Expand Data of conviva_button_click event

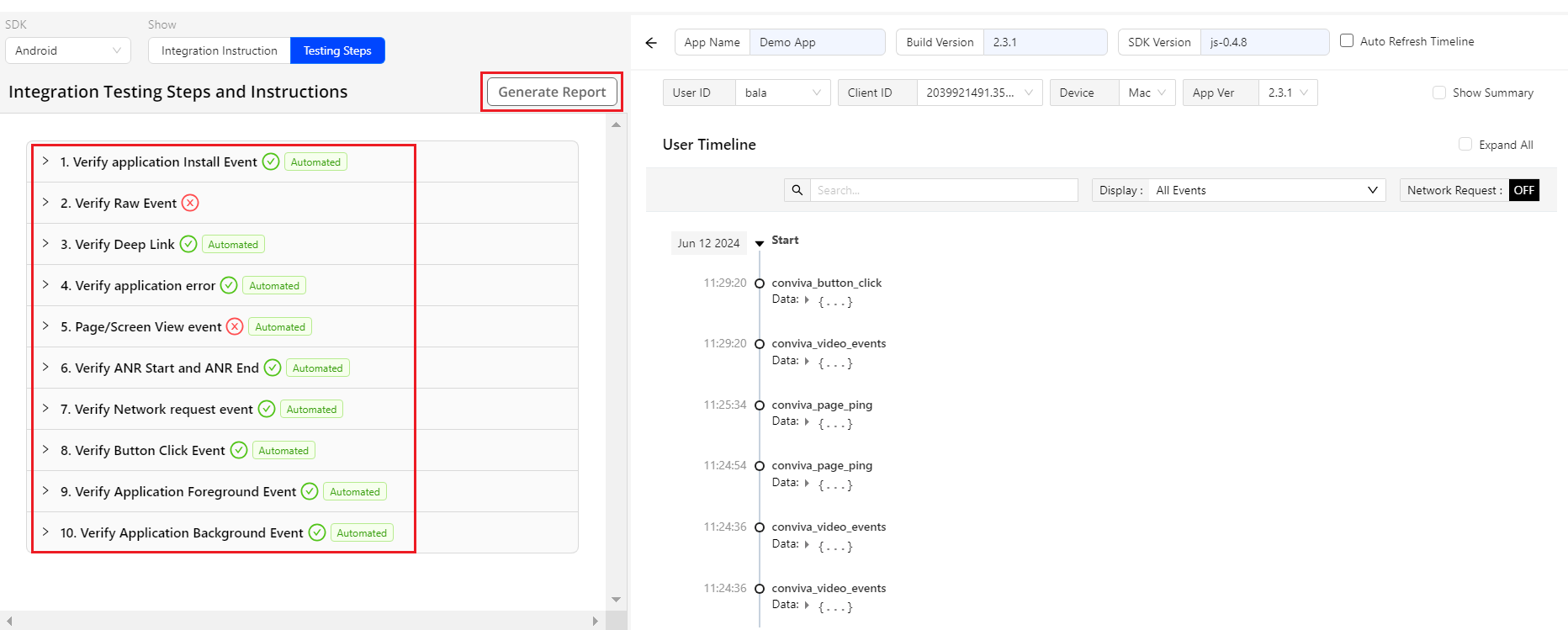point(807,299)
